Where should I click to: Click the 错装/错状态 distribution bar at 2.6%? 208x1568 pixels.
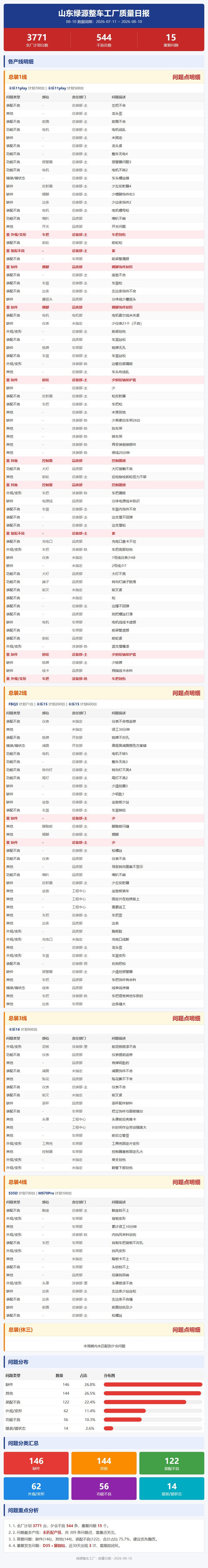(109, 1428)
